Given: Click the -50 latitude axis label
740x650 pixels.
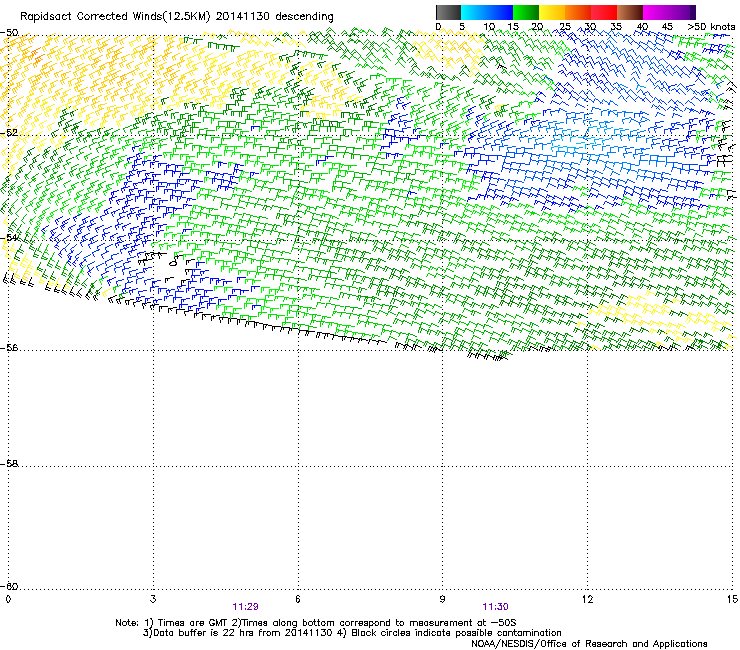Looking at the screenshot, I should pyautogui.click(x=9, y=33).
